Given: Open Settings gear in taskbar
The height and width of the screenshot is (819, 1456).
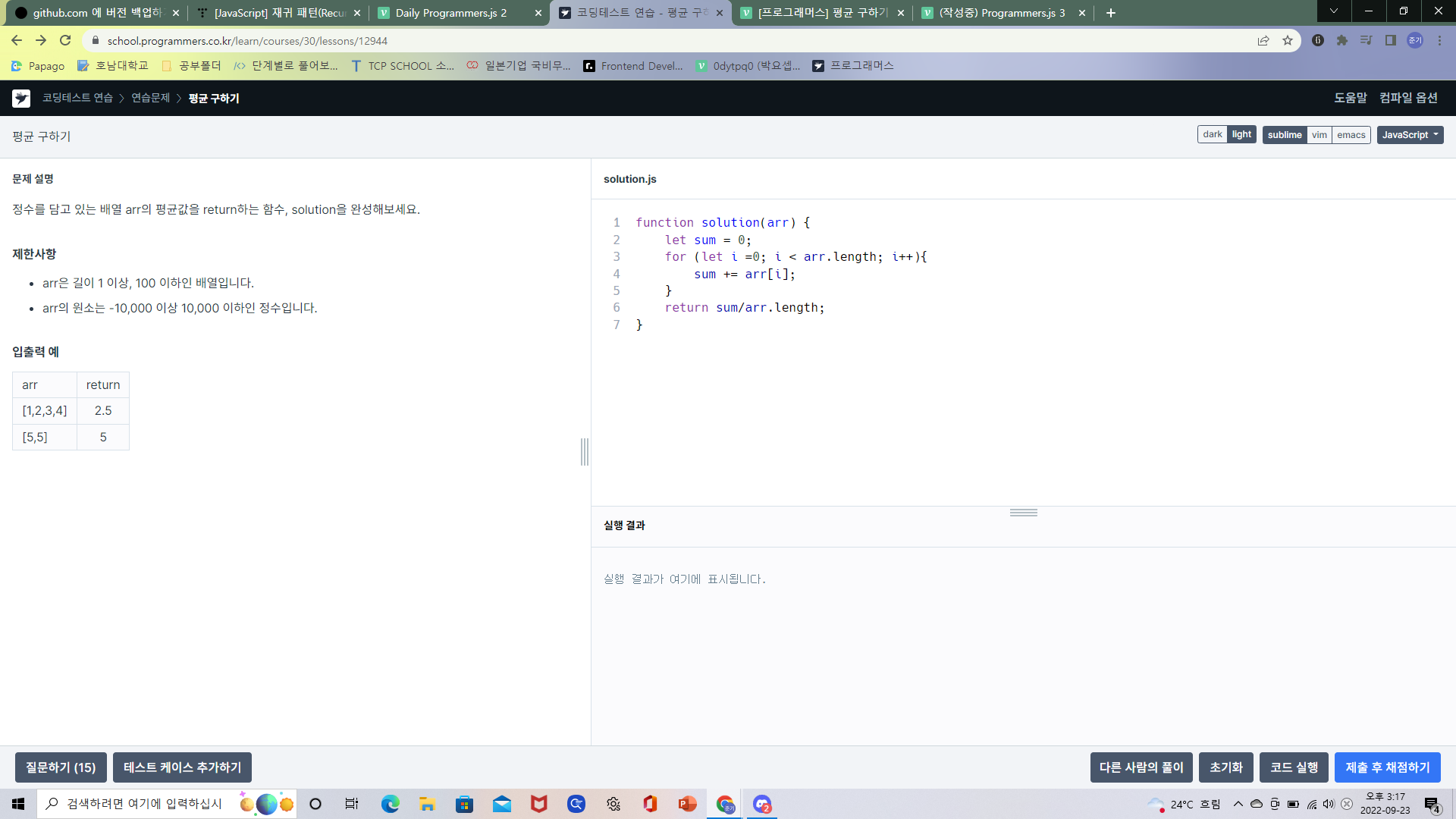Looking at the screenshot, I should point(613,804).
